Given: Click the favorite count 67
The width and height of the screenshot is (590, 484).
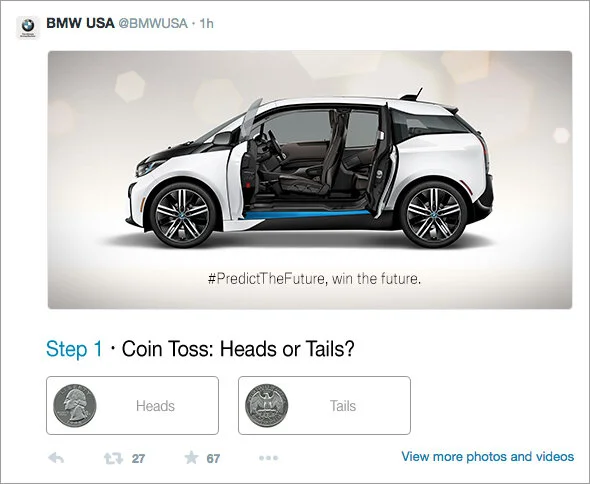Looking at the screenshot, I should 213,458.
